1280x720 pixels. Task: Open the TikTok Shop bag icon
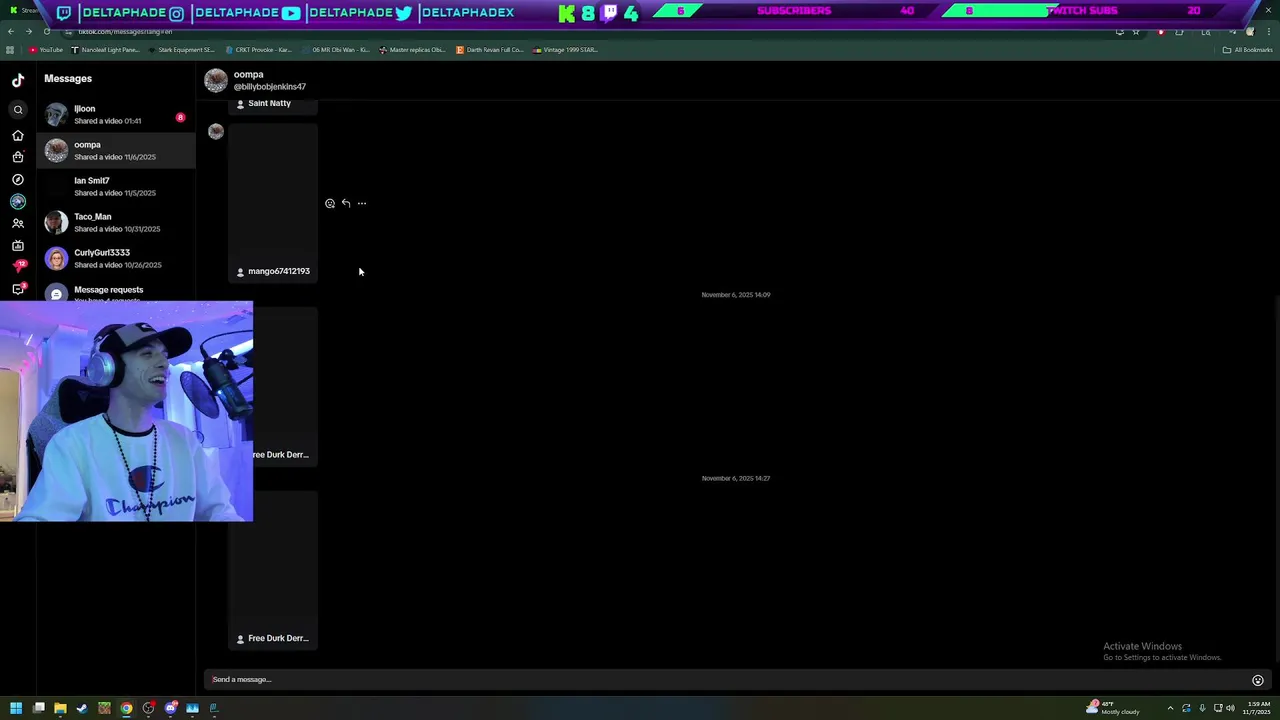18,157
